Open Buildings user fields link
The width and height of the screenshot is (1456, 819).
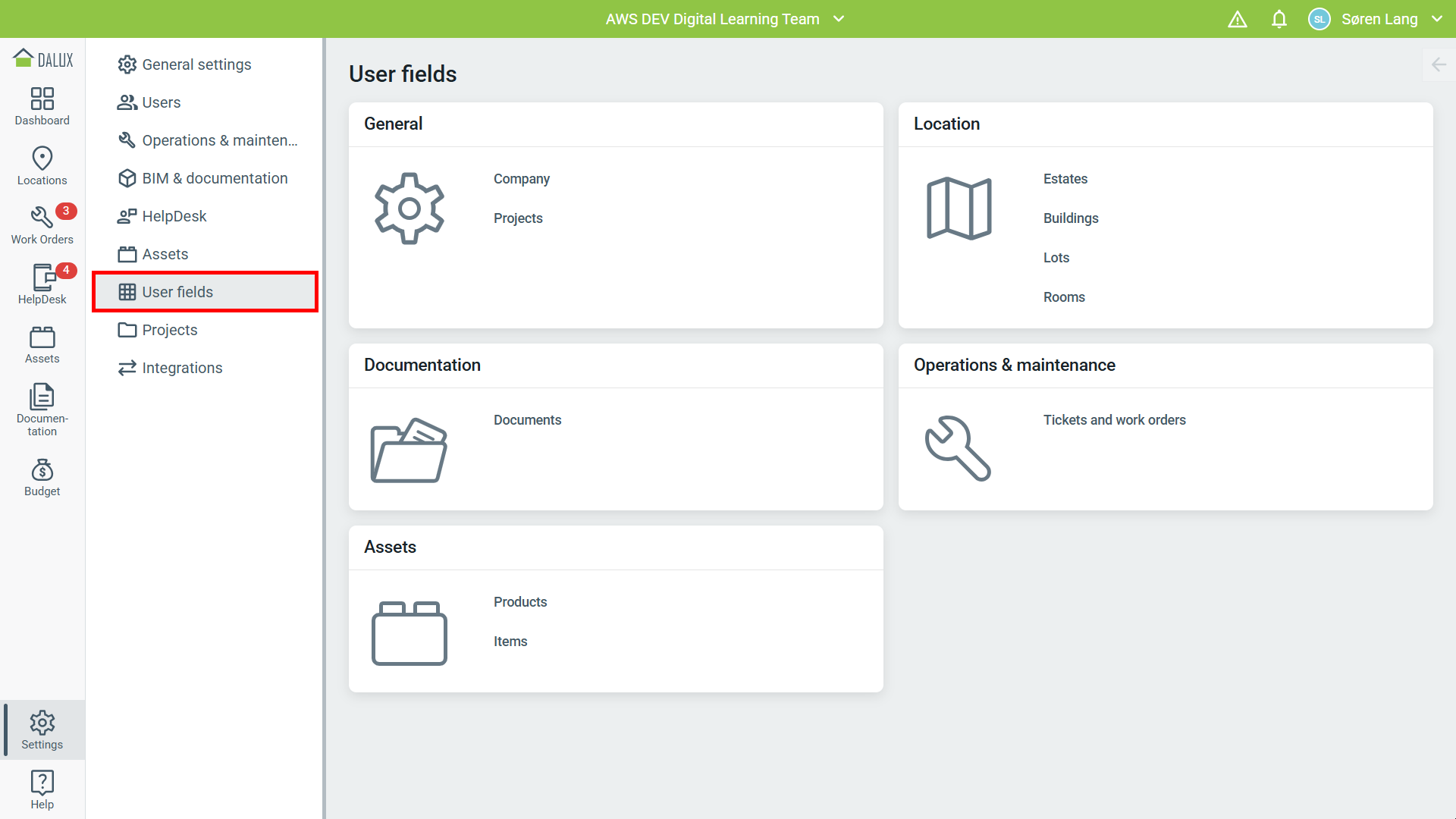click(1070, 218)
